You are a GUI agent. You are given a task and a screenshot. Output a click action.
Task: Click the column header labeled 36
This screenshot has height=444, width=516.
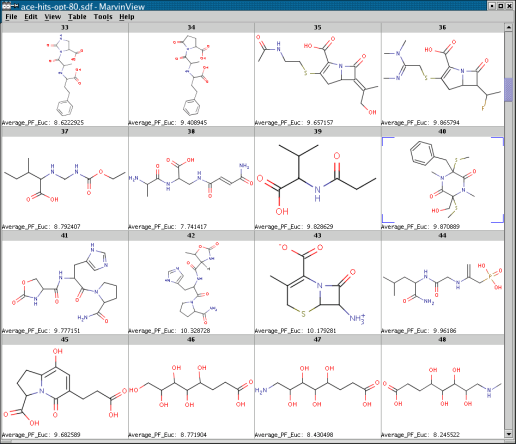442,27
